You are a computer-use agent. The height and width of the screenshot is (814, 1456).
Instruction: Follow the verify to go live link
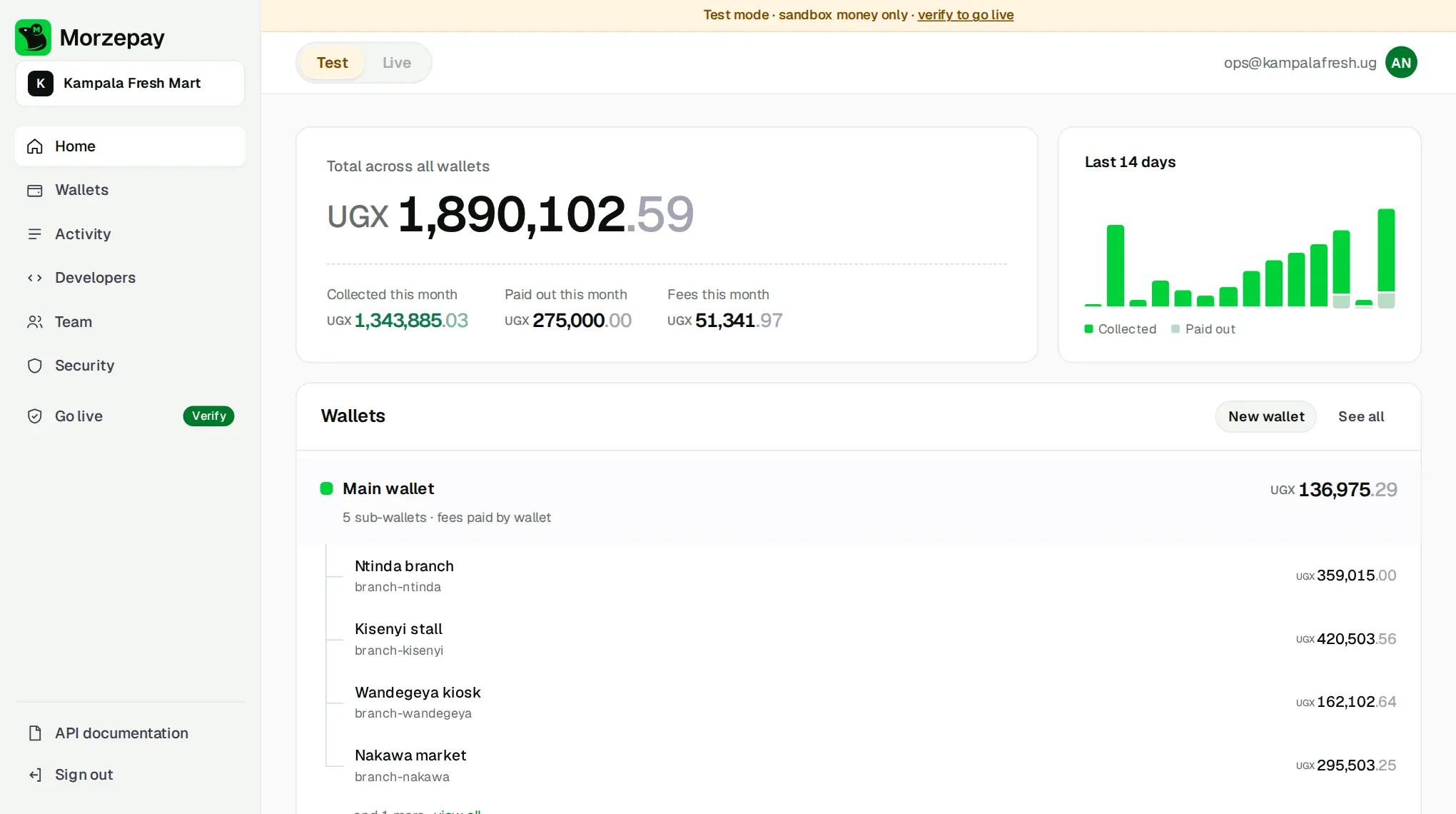966,15
